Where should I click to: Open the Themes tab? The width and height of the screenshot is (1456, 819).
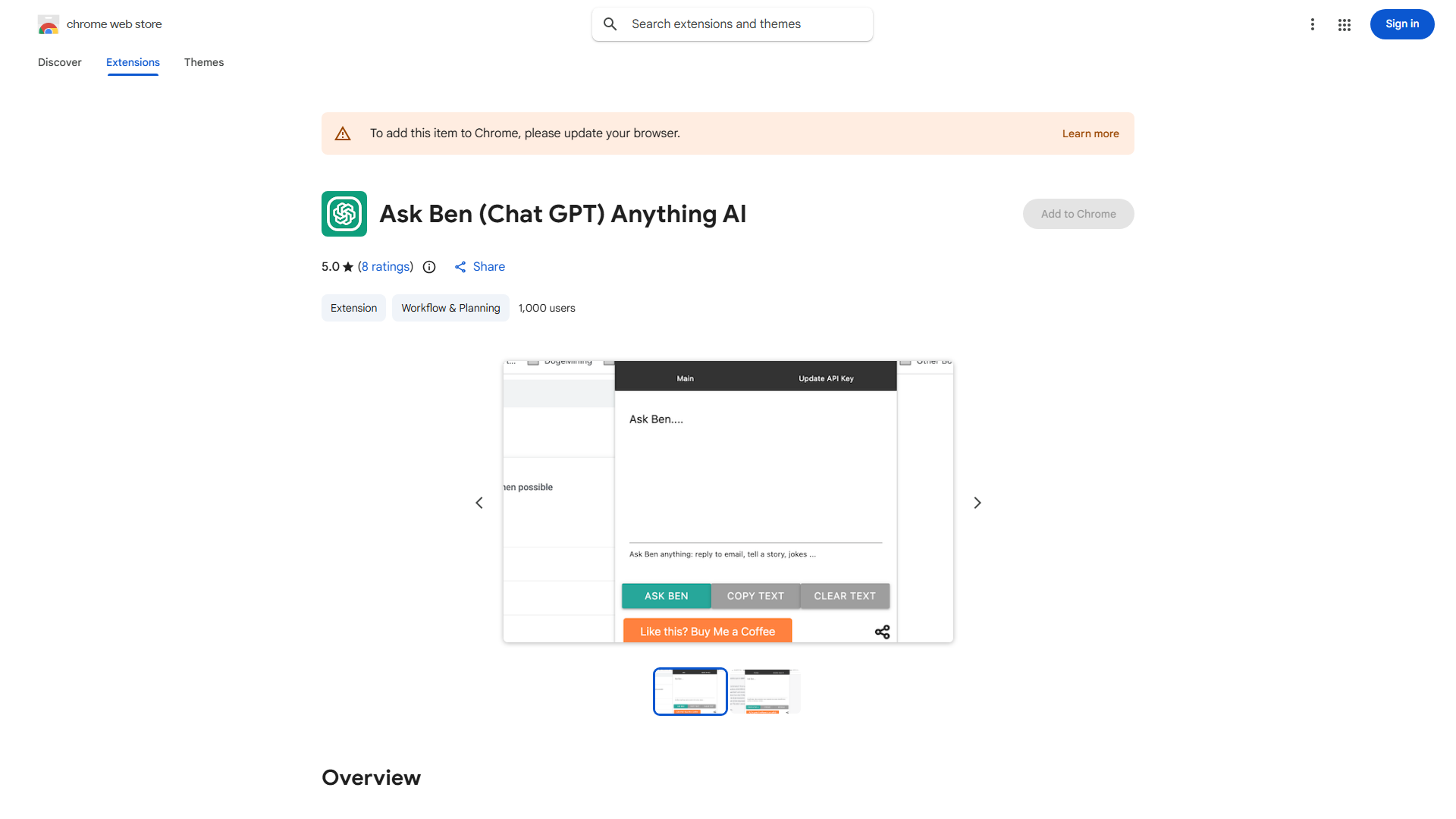click(204, 62)
